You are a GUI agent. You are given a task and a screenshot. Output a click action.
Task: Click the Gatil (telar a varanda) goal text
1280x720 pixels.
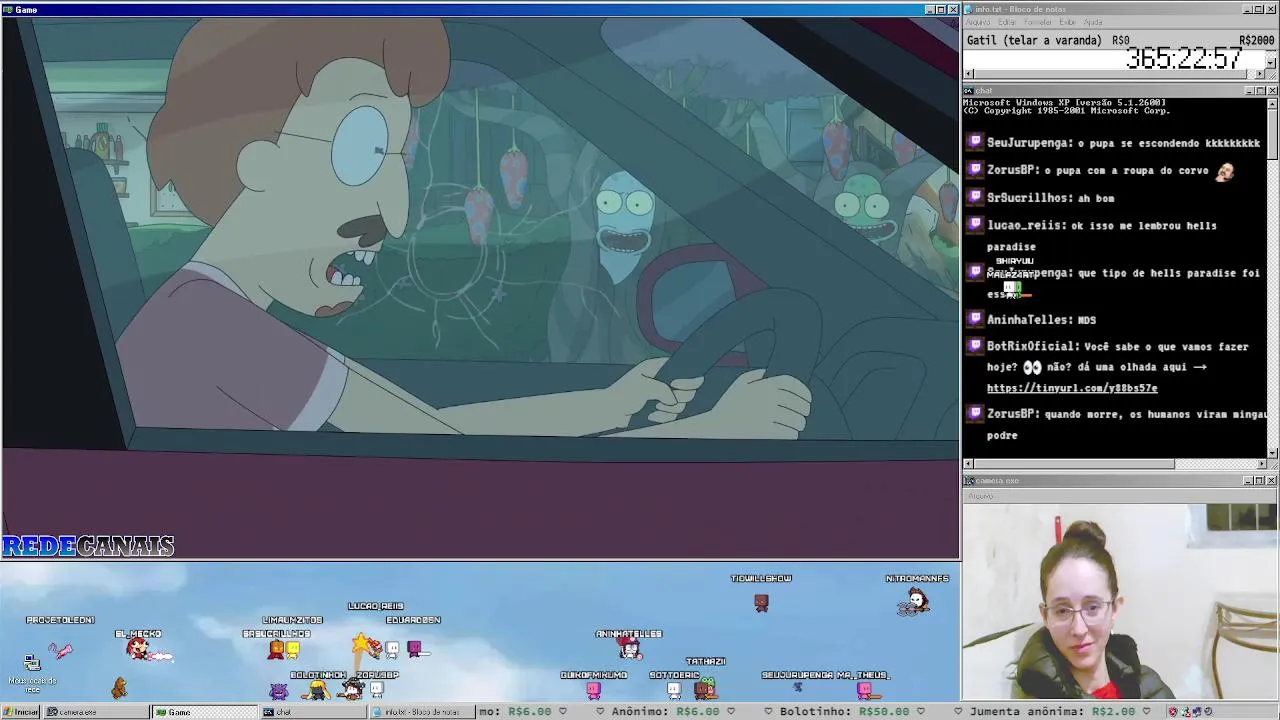1035,41
